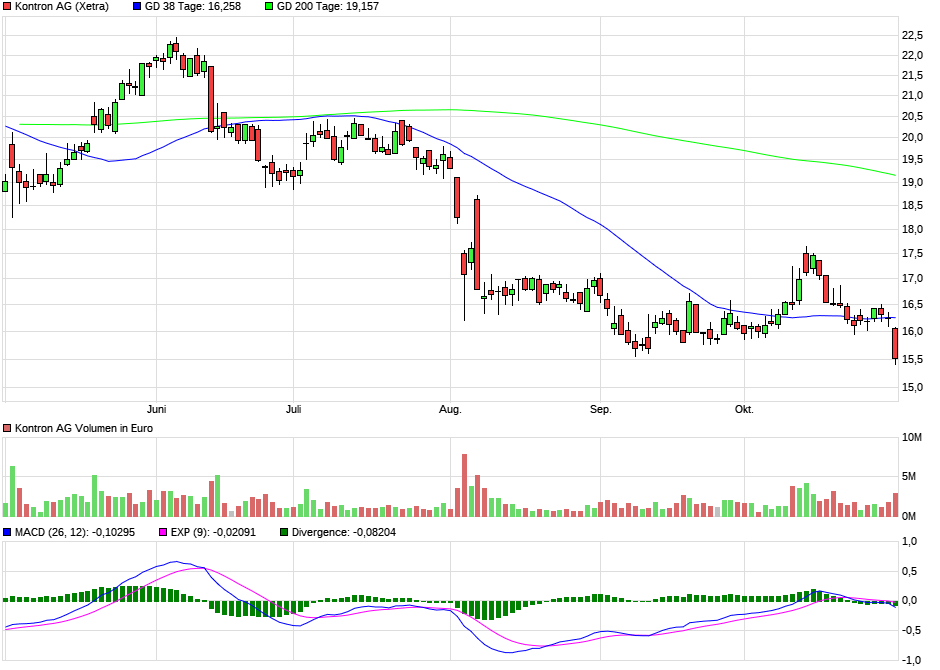Select the blue GD 38 Tage legend square
This screenshot has width=940, height=670.
point(138,6)
